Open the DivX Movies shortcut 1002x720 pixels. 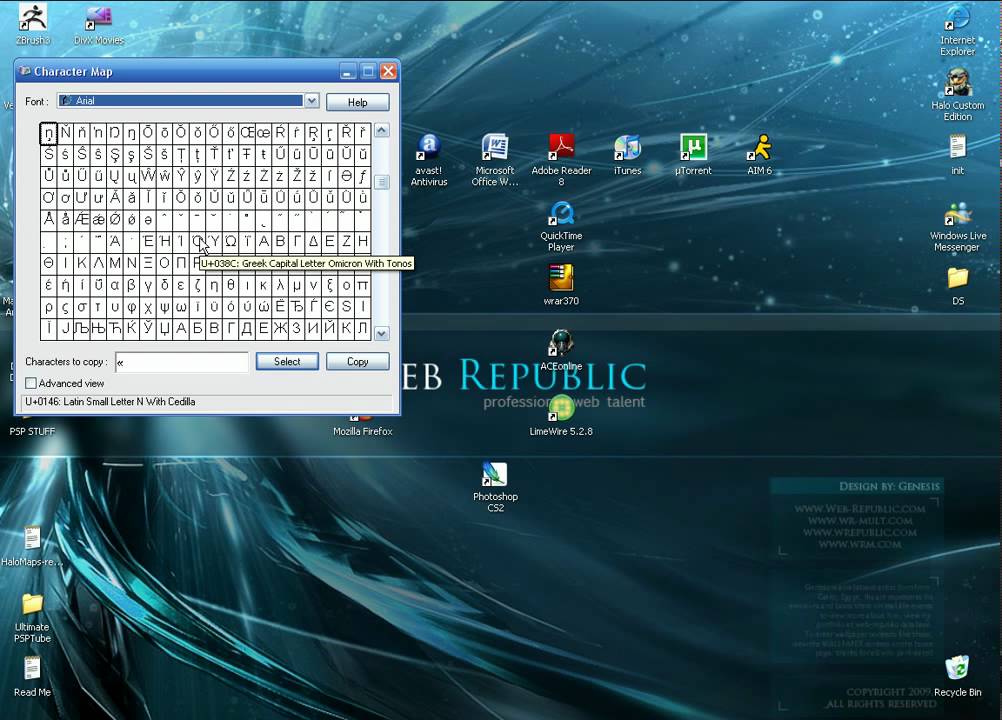[x=98, y=26]
